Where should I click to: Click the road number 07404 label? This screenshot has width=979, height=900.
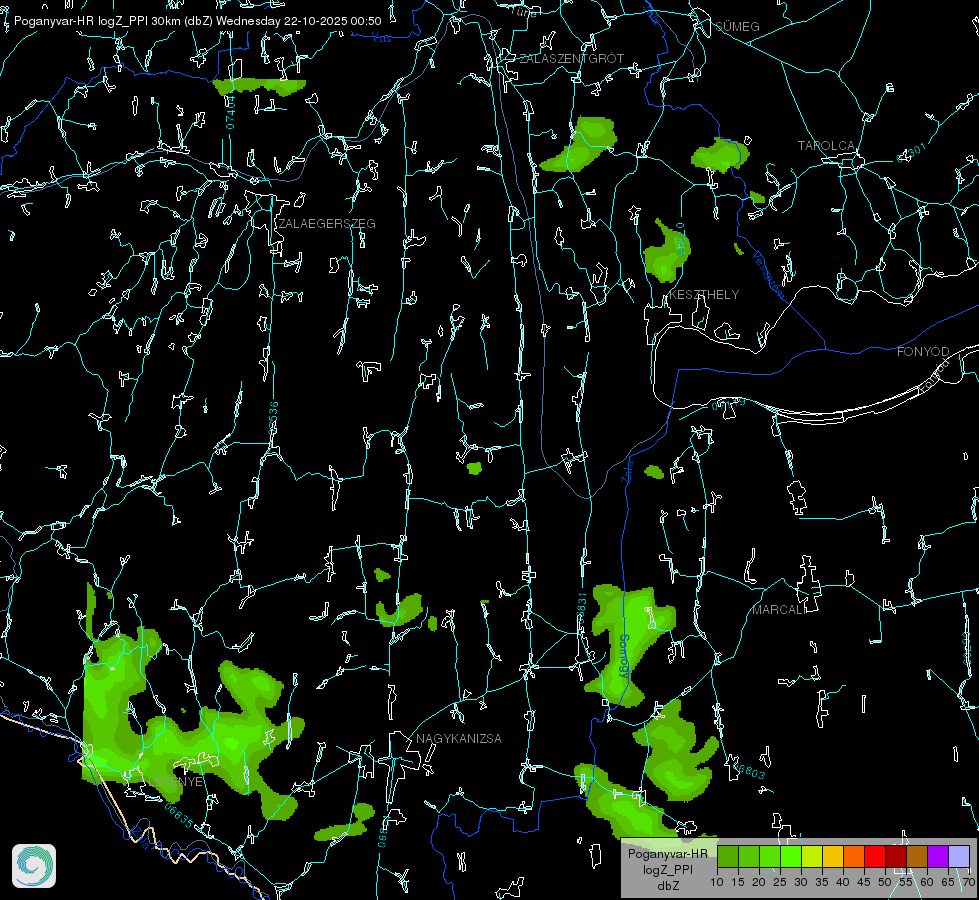tap(231, 112)
